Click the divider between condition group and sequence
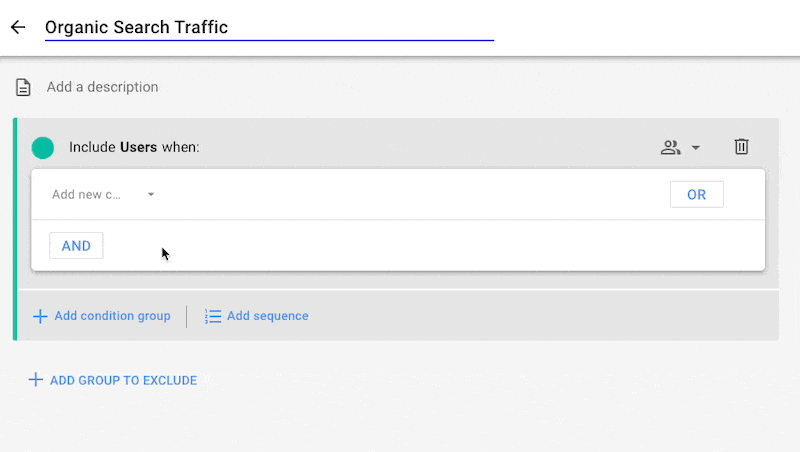This screenshot has height=452, width=800. click(x=187, y=316)
